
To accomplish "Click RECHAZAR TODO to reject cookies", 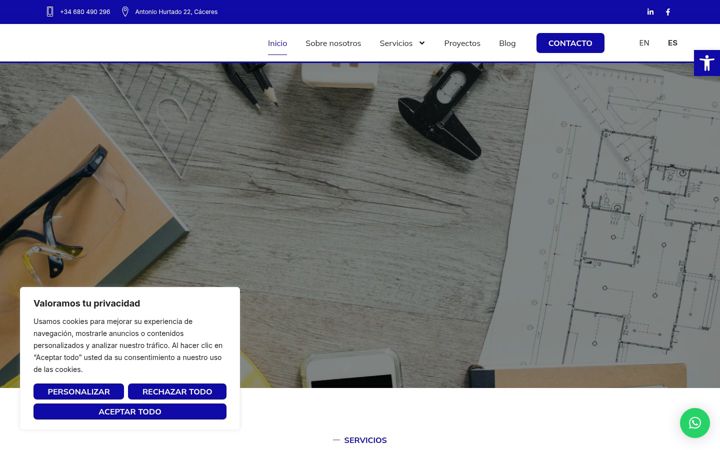I will [x=177, y=391].
